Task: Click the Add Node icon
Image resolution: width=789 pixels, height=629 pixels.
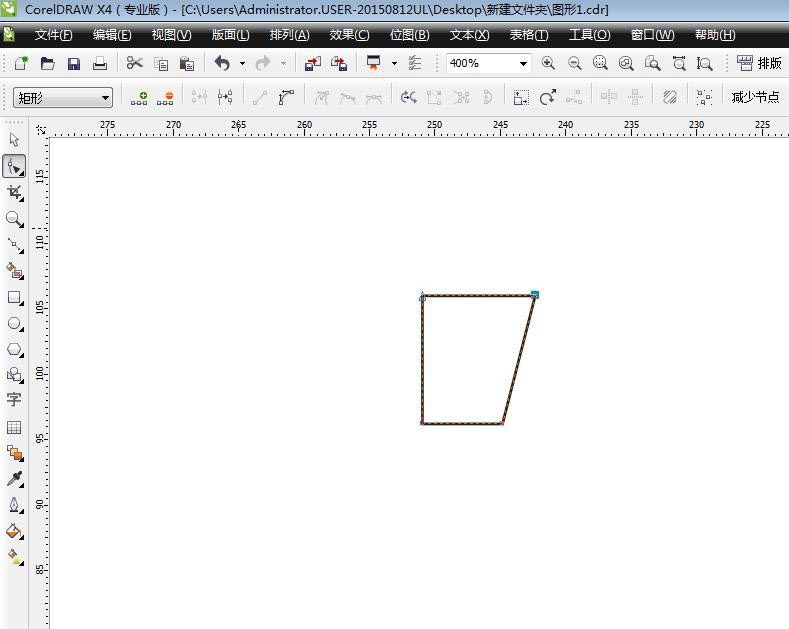Action: pyautogui.click(x=139, y=98)
